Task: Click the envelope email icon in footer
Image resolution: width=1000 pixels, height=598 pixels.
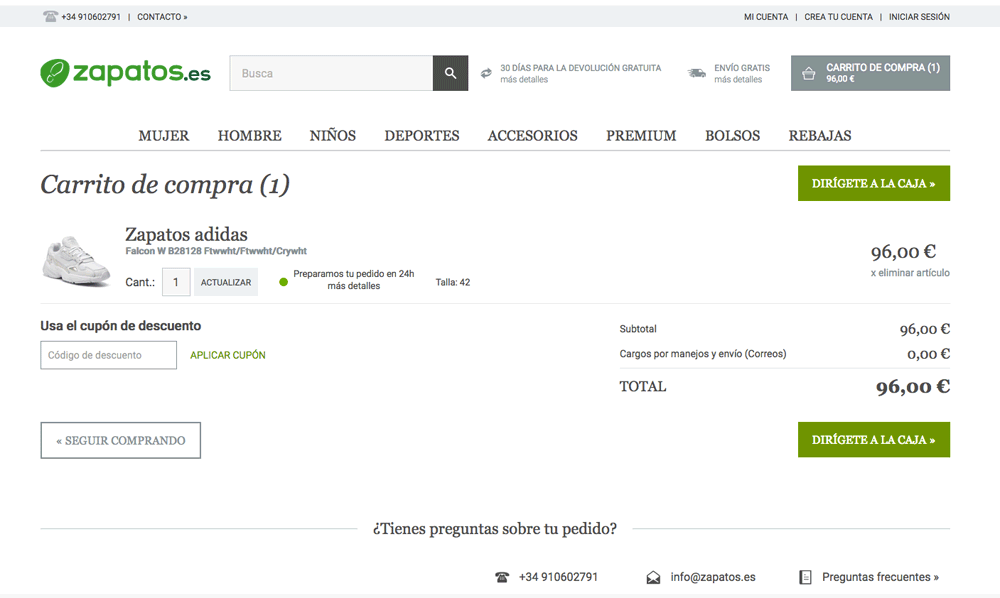Action: 653,577
